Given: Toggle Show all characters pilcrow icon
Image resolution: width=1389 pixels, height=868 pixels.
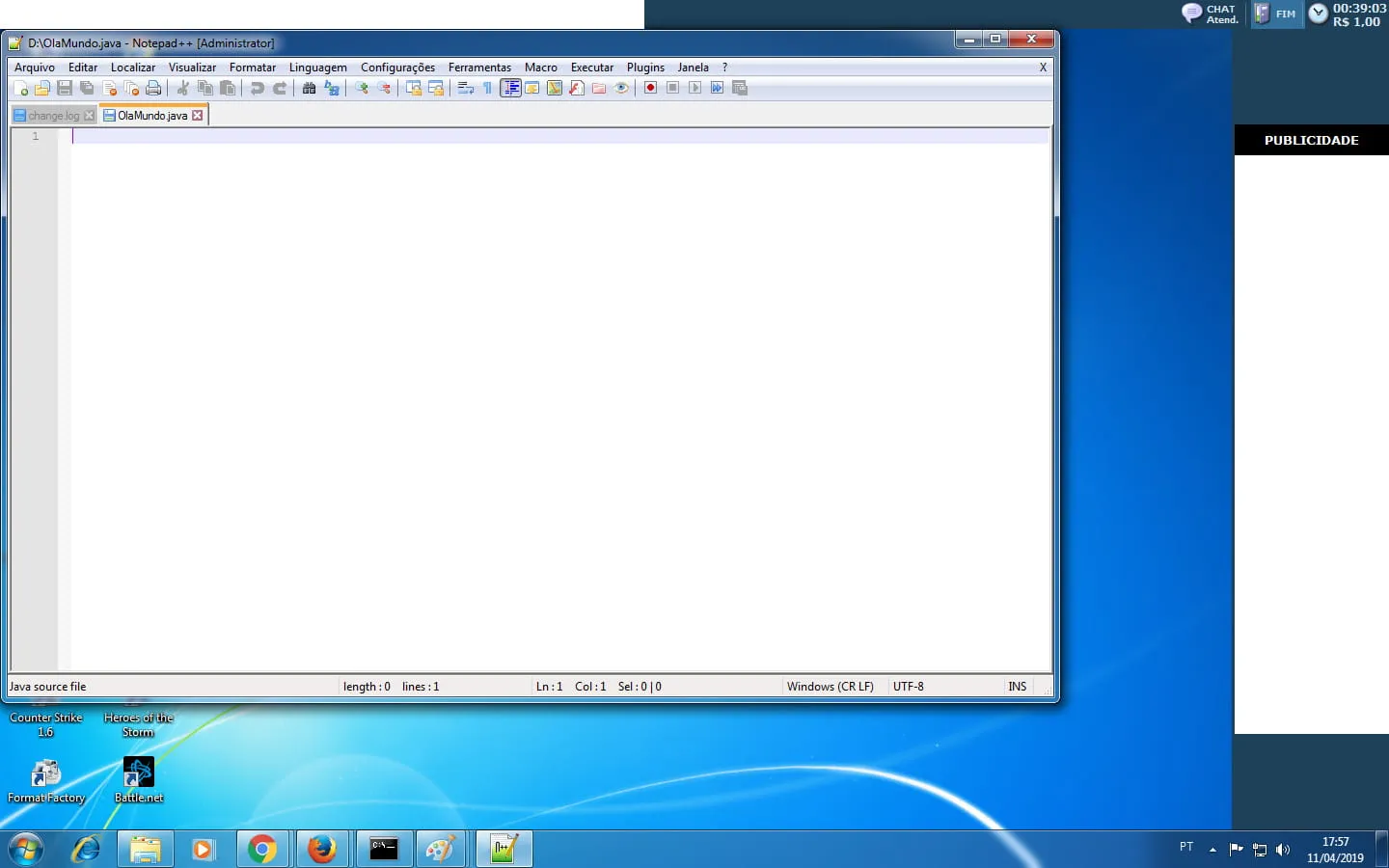Looking at the screenshot, I should pyautogui.click(x=488, y=88).
